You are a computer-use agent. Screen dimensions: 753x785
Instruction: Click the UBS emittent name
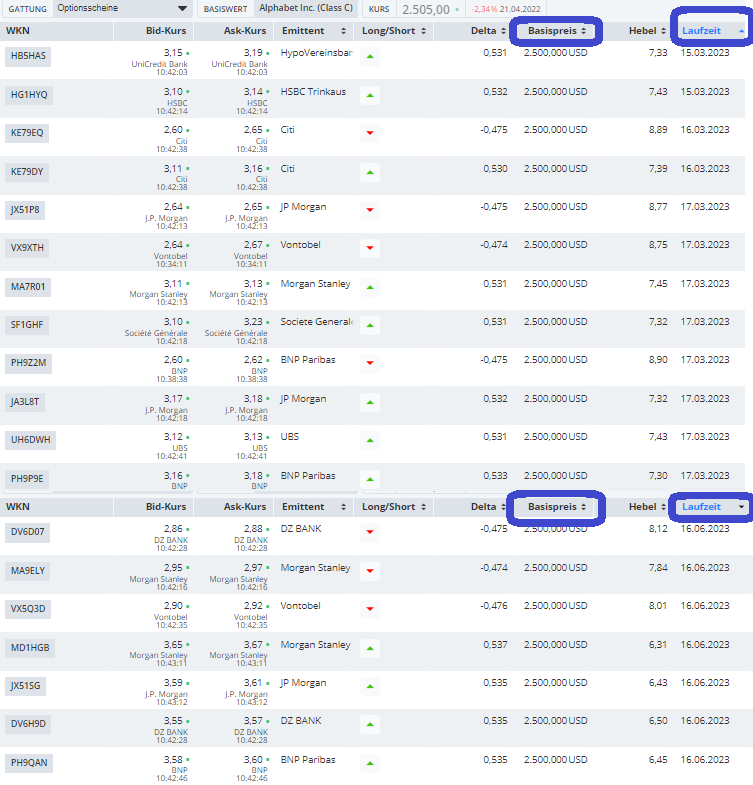pos(290,437)
